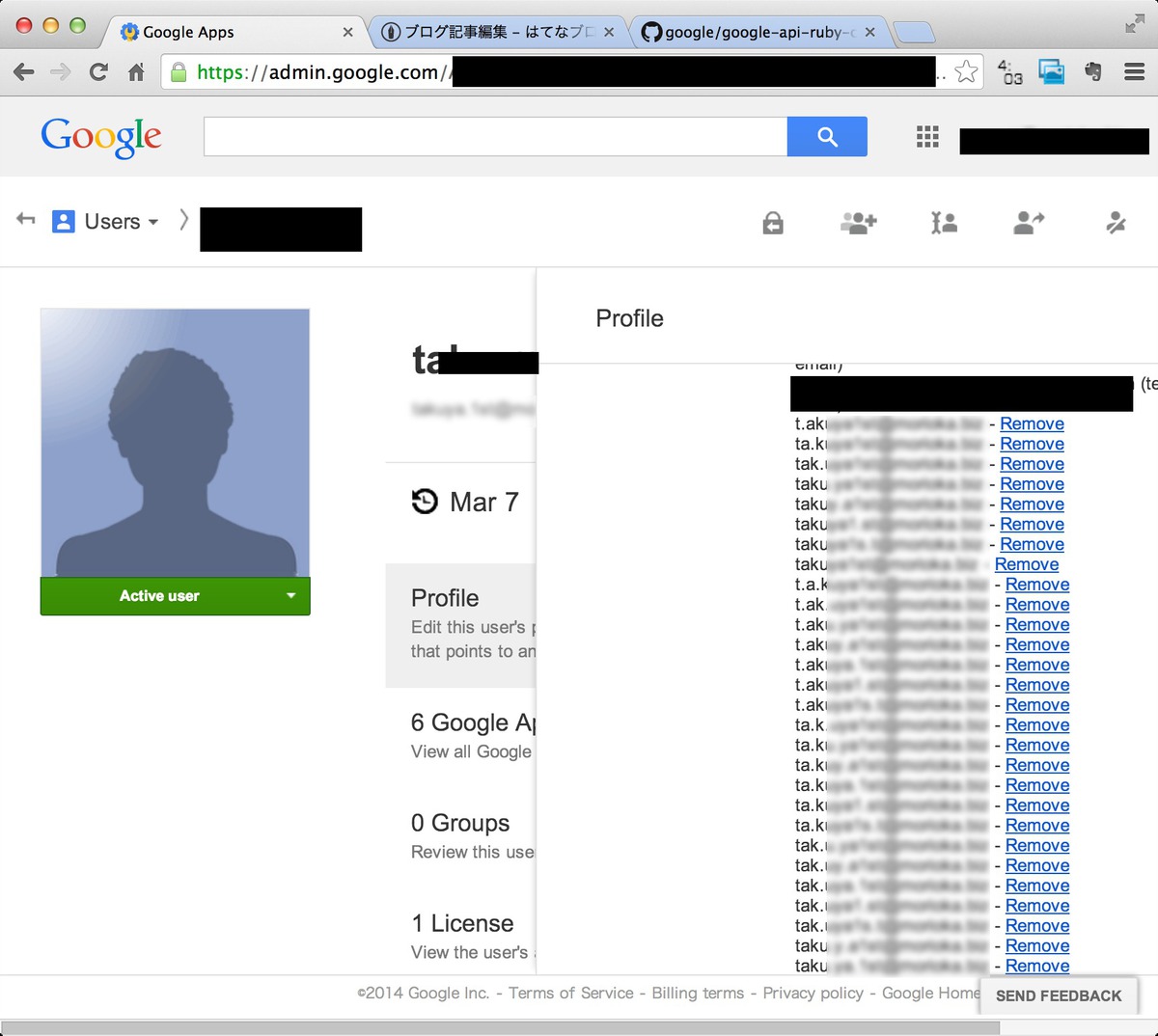1158x1036 pixels.
Task: Click the add user to groups icon
Action: pos(858,224)
